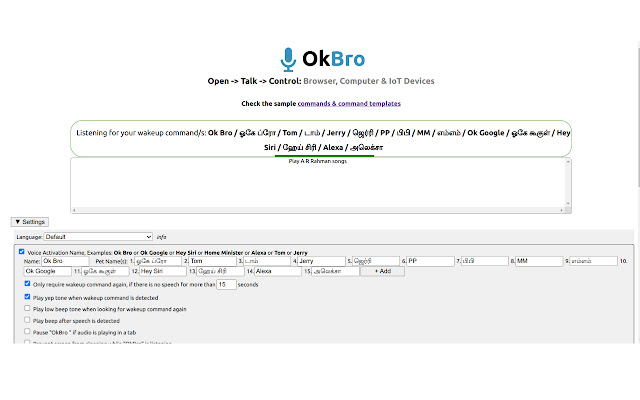Toggle the Voice Activation Name checkbox
The width and height of the screenshot is (640, 400).
coord(22,252)
